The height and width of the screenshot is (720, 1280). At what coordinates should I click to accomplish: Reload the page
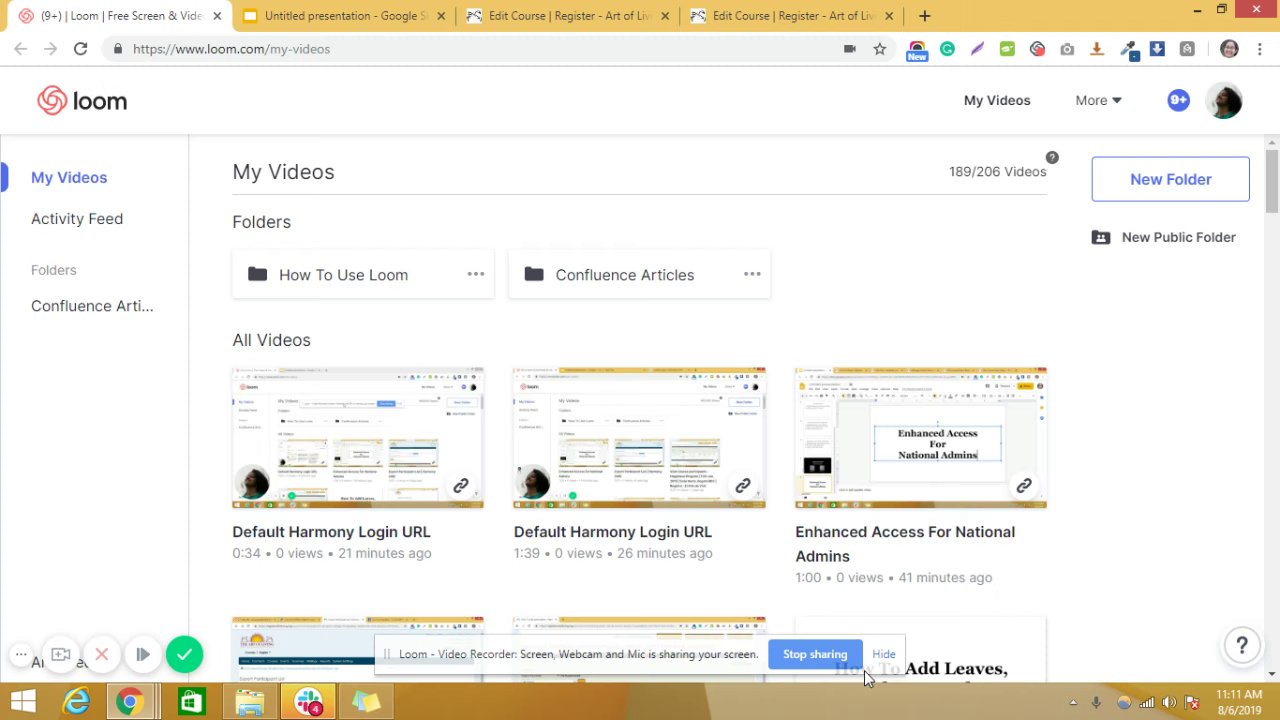(x=80, y=48)
